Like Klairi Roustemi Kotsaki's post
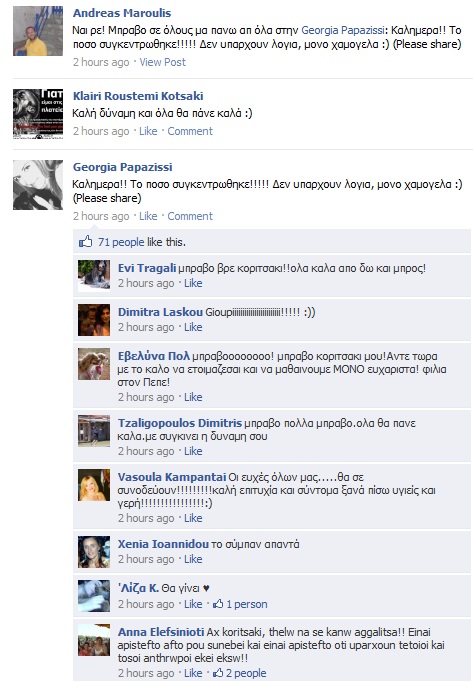Viewport: 473px width, 681px height. coord(148,131)
